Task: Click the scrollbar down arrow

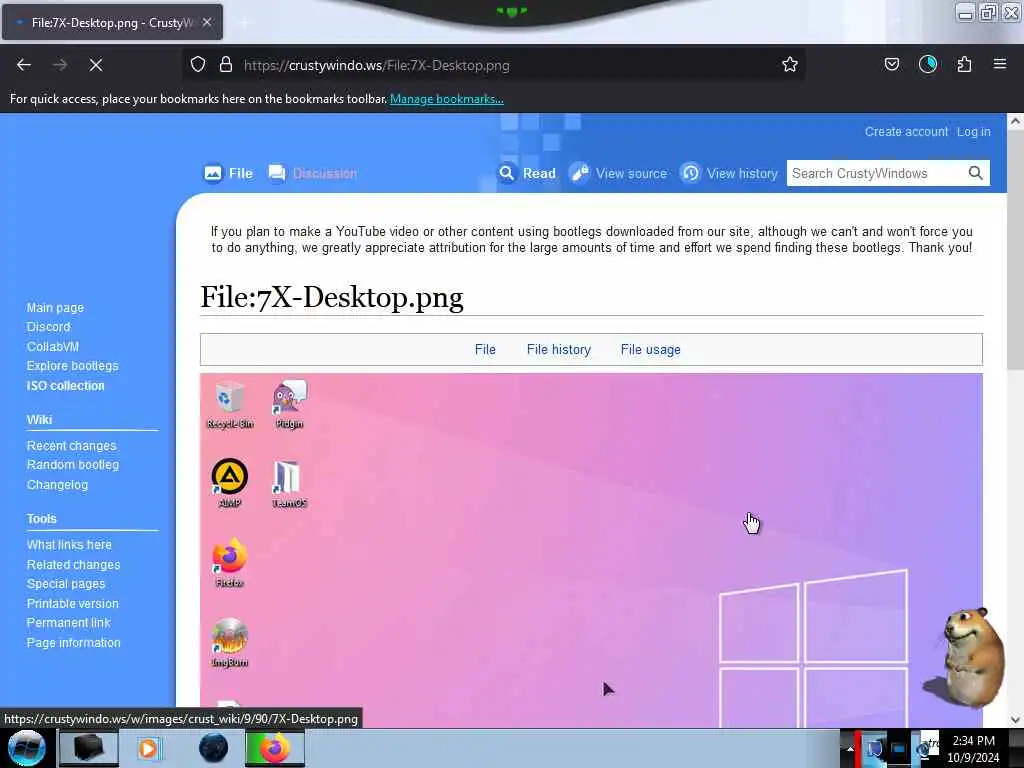Action: coord(1015,720)
